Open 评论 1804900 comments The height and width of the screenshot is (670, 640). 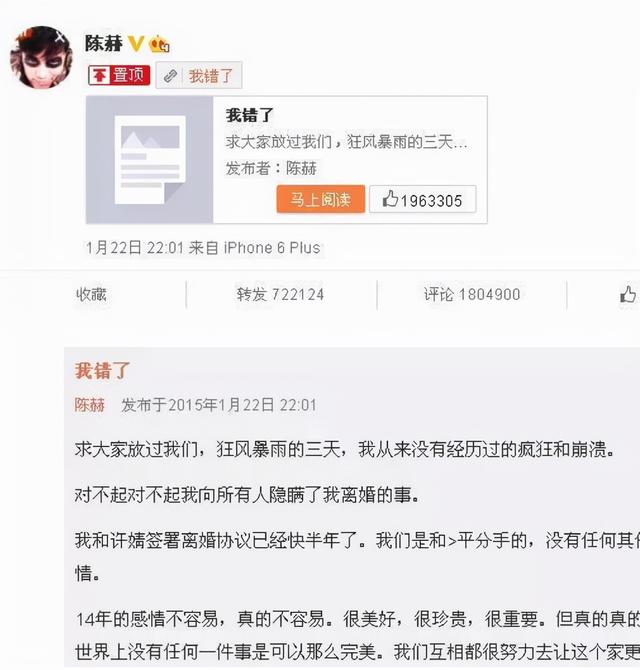[x=472, y=294]
